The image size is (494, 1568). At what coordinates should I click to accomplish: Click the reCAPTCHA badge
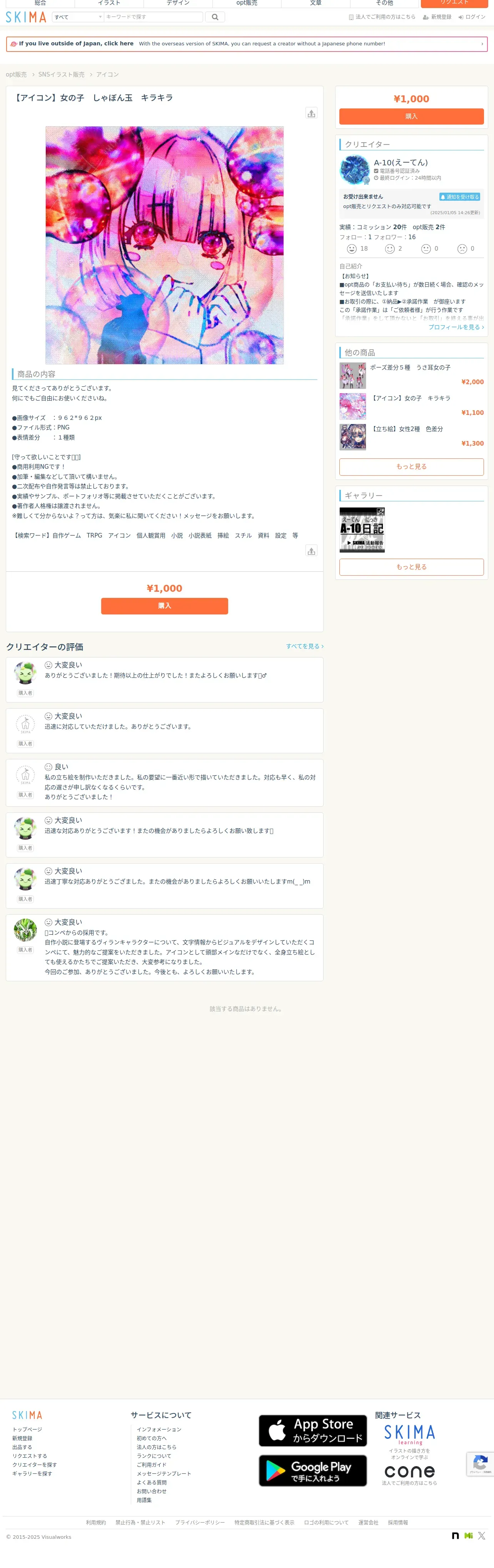tap(480, 1464)
